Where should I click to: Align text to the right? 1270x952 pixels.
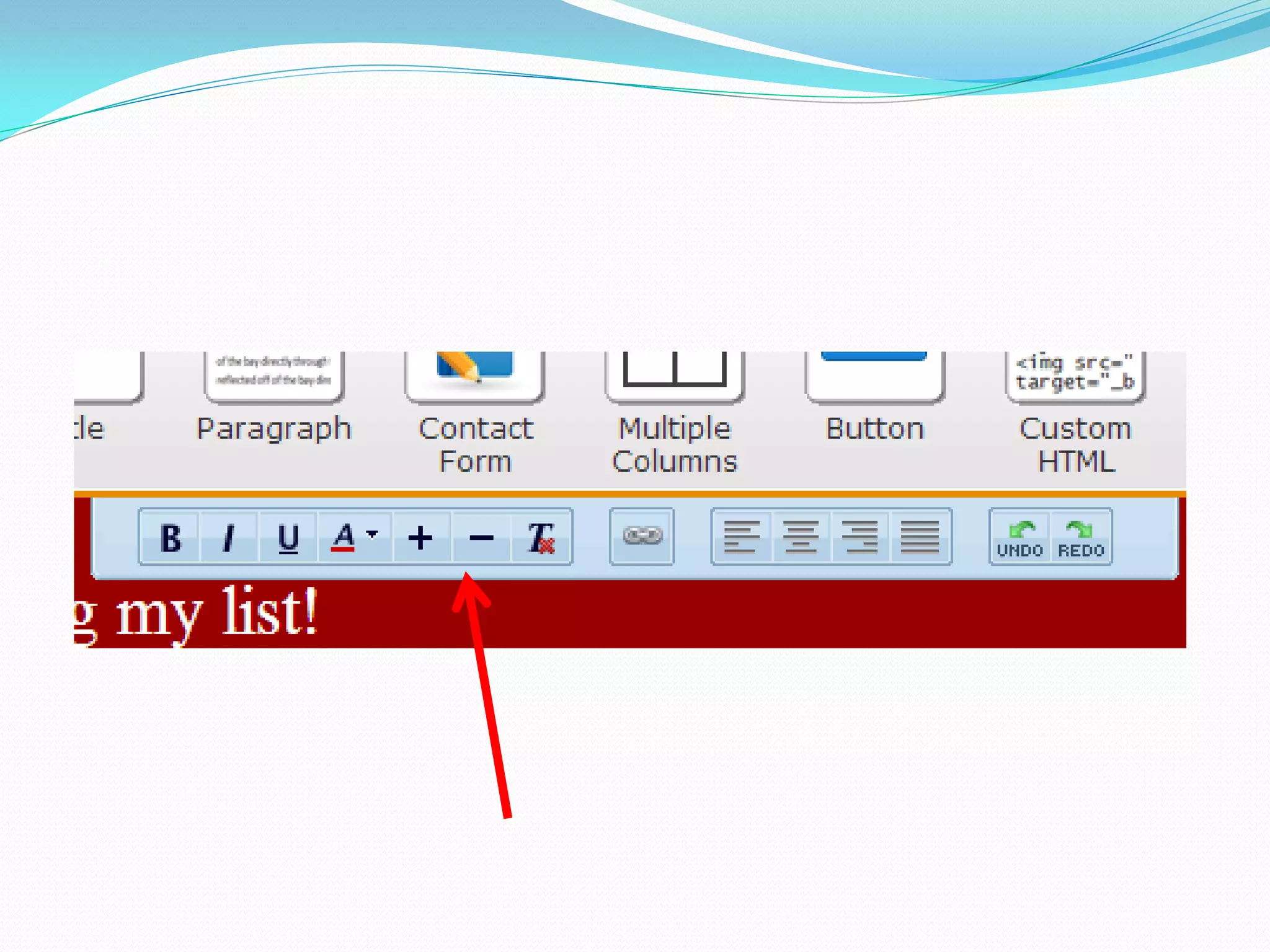coord(859,537)
